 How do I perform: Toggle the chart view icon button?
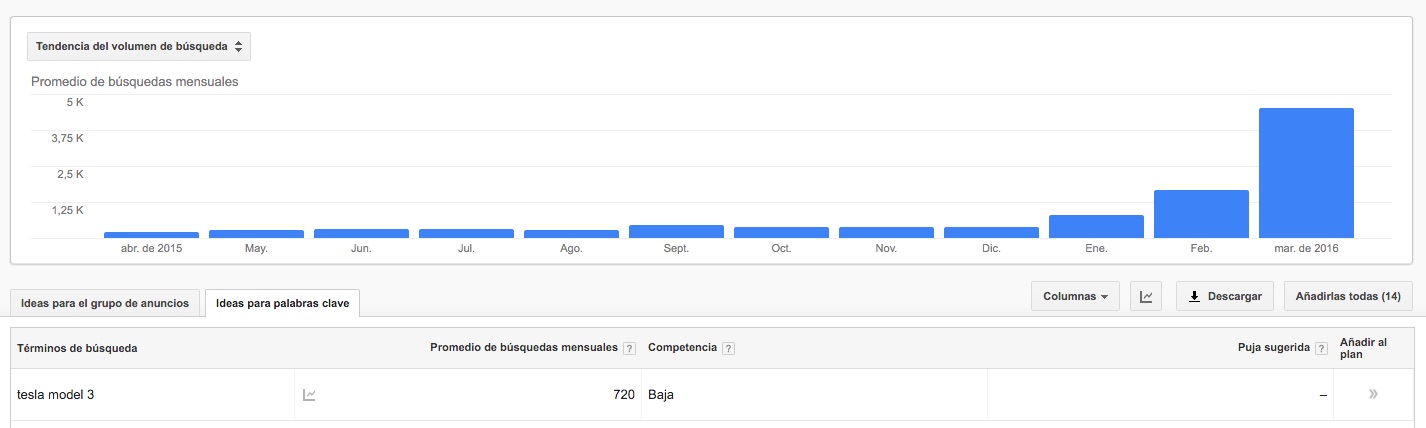pos(1146,296)
